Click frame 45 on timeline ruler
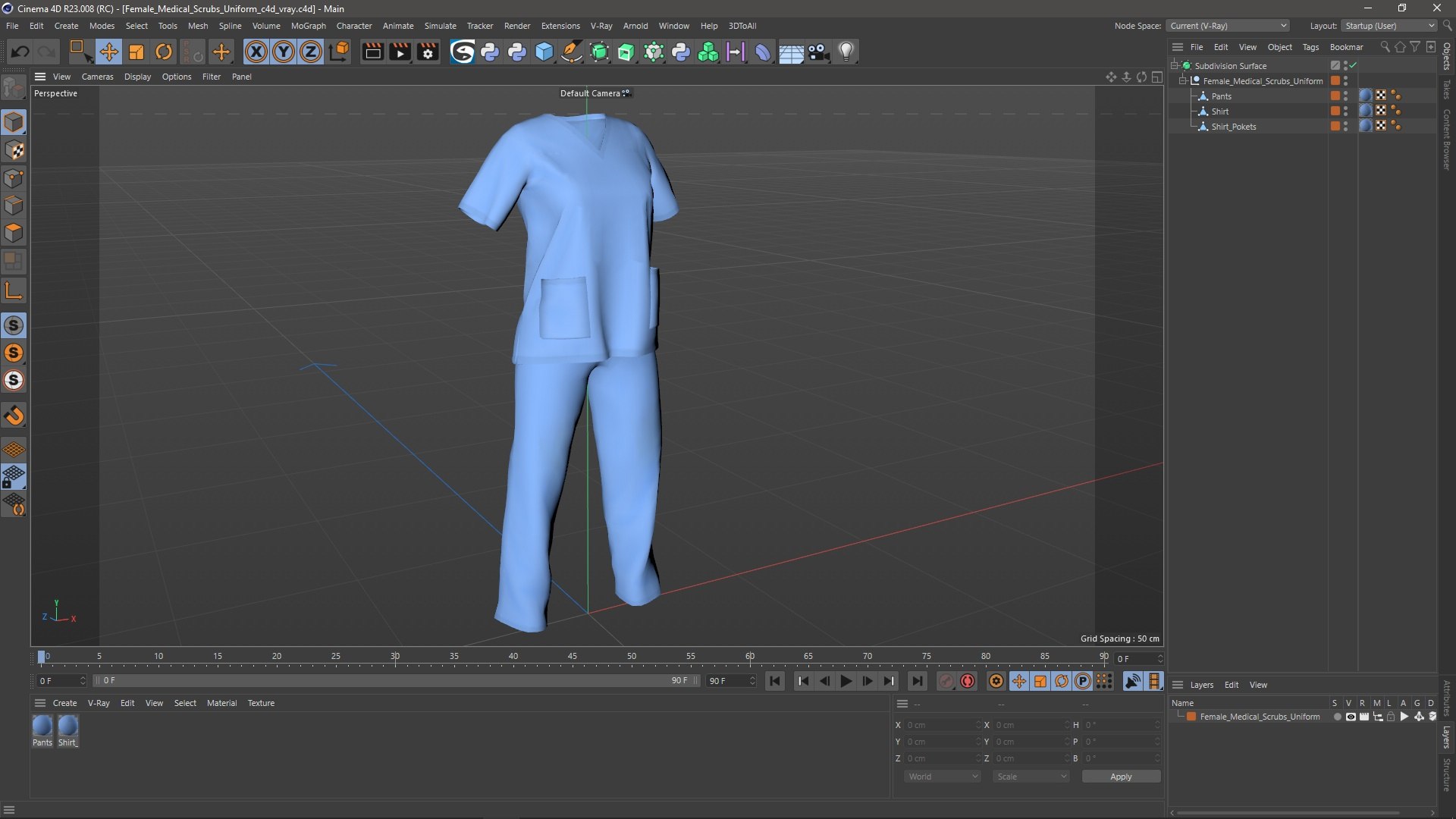1456x819 pixels. (x=573, y=657)
